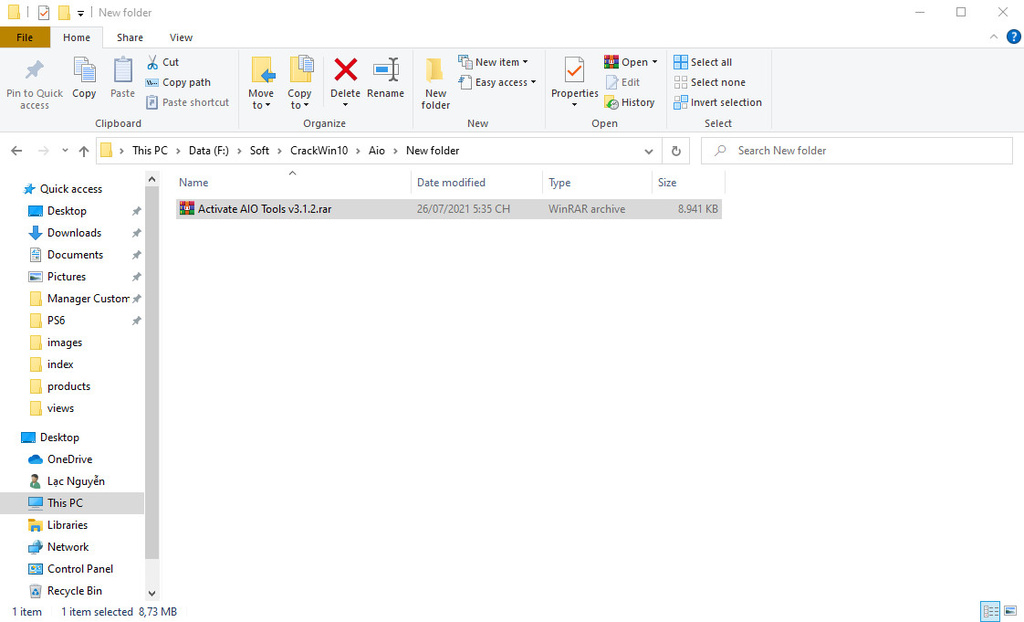The width and height of the screenshot is (1024, 622).
Task: Click Pin to Quick access icon
Action: (35, 69)
